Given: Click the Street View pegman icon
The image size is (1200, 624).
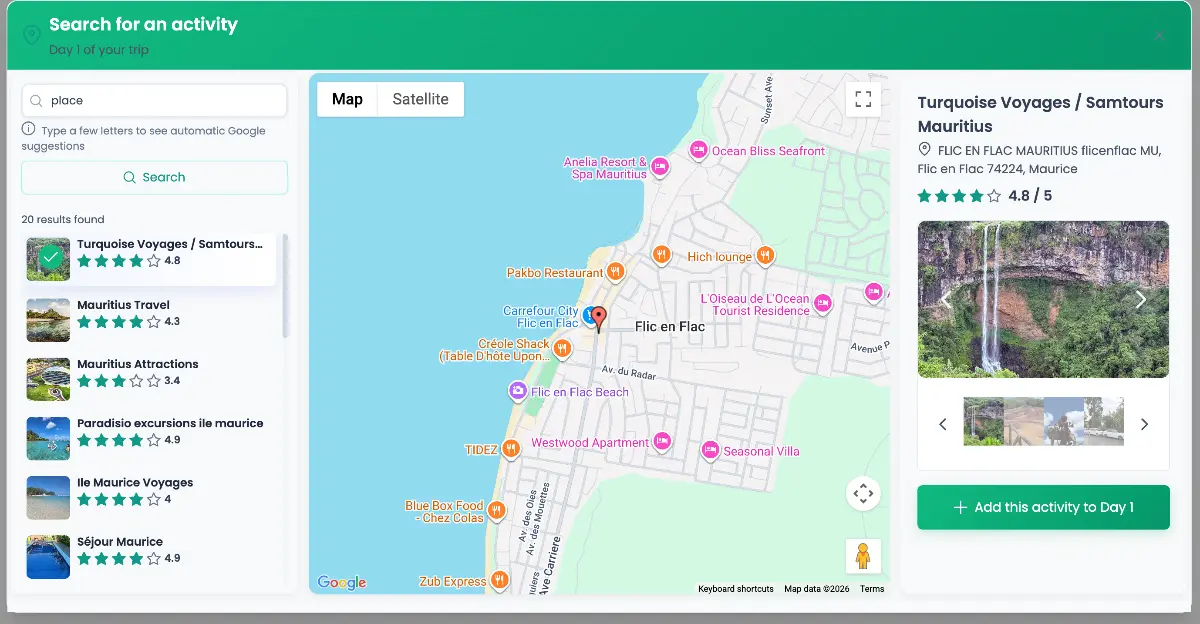Looking at the screenshot, I should coord(863,556).
